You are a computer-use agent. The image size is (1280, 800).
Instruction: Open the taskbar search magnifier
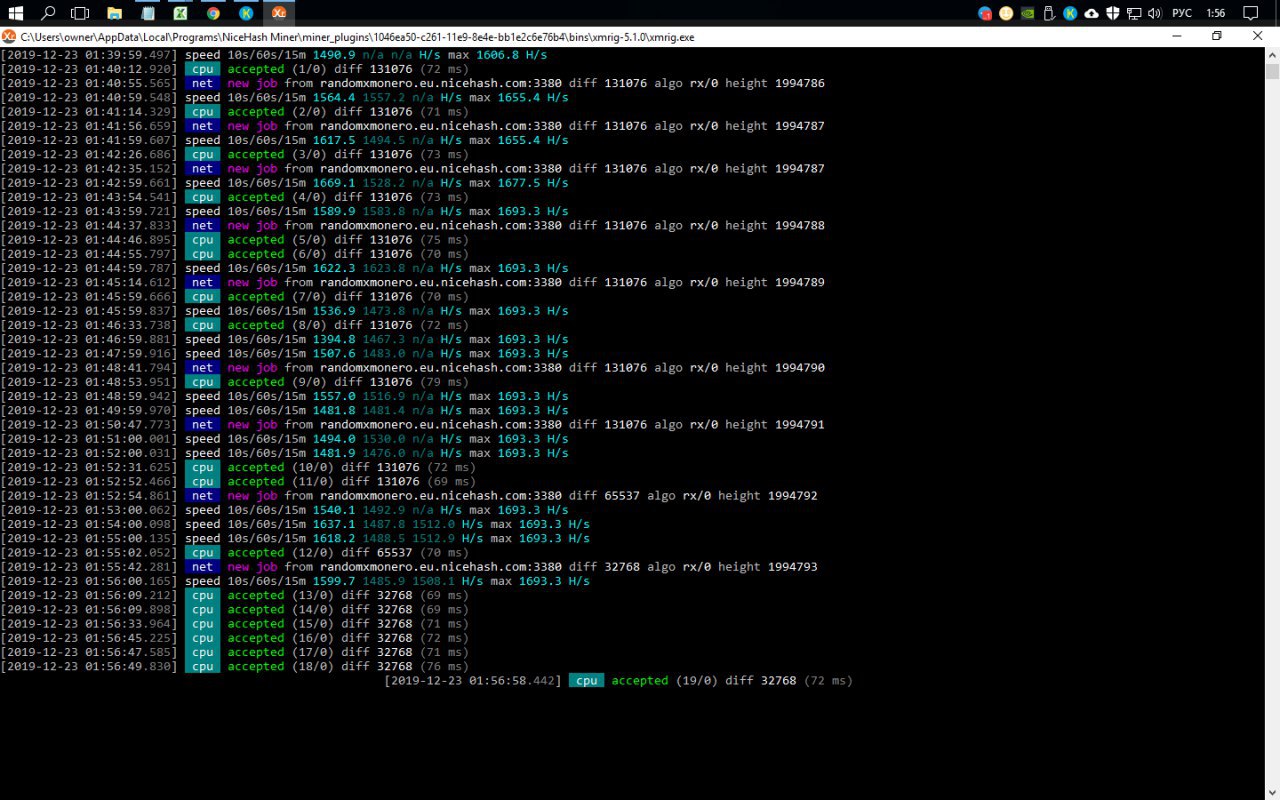pyautogui.click(x=48, y=13)
